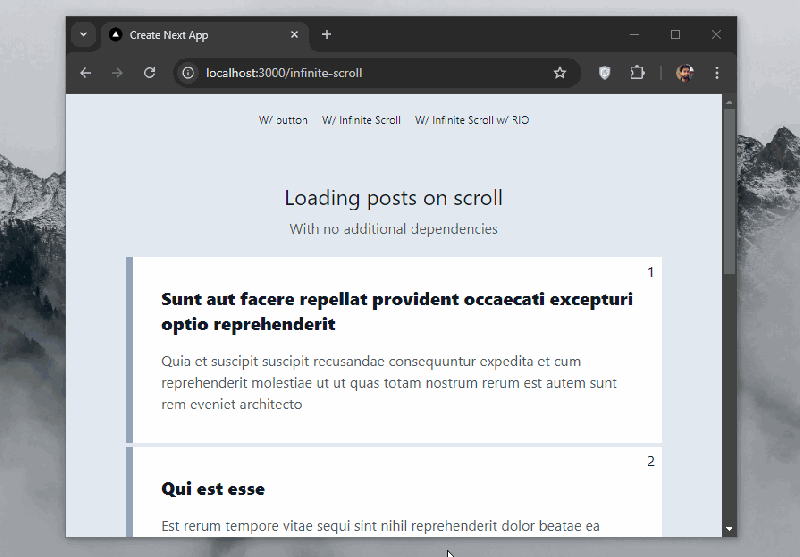Image resolution: width=800 pixels, height=557 pixels.
Task: Open the Chrome three-dot menu
Action: 717,73
